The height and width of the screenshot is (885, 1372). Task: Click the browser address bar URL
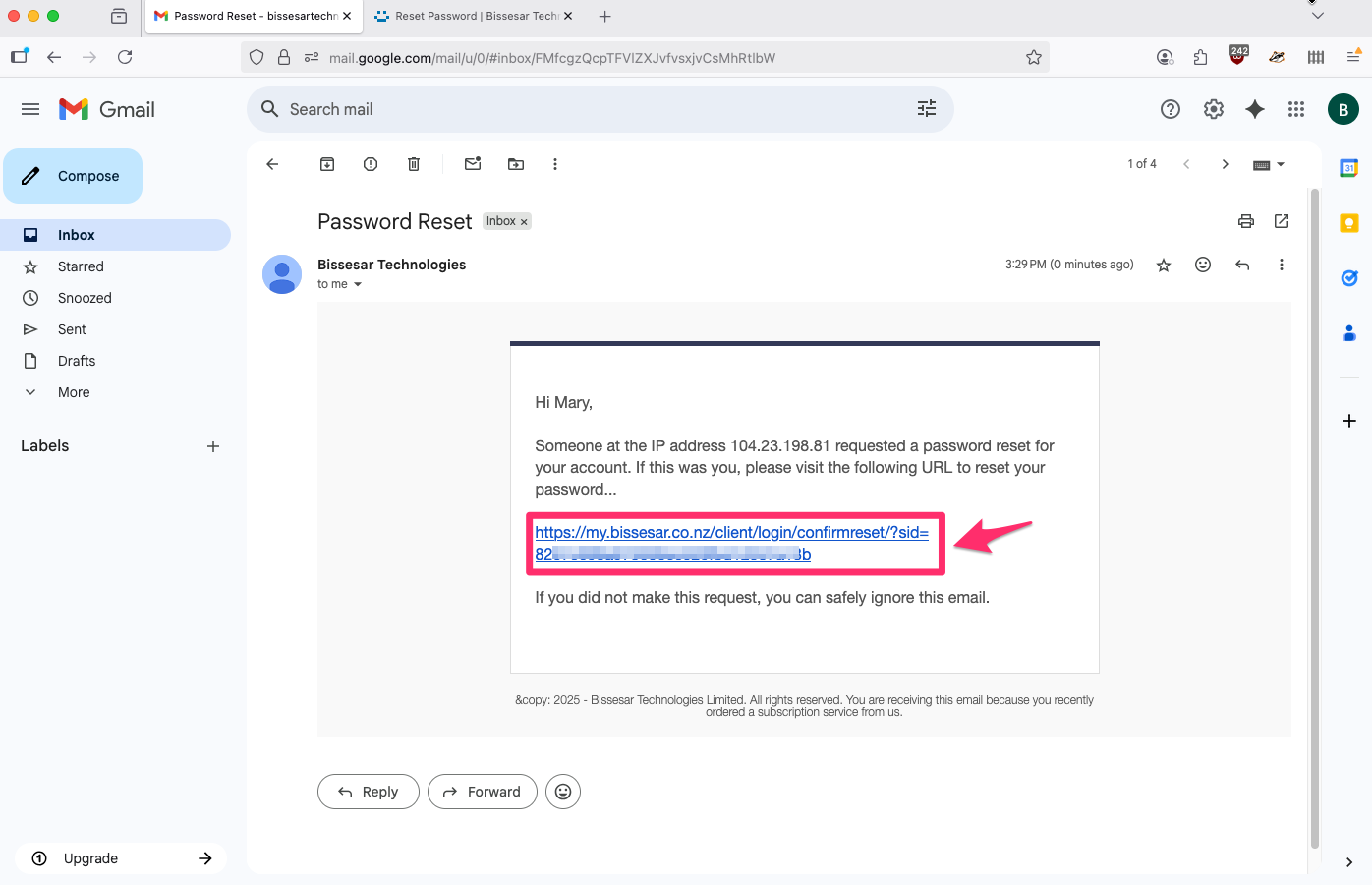(552, 58)
